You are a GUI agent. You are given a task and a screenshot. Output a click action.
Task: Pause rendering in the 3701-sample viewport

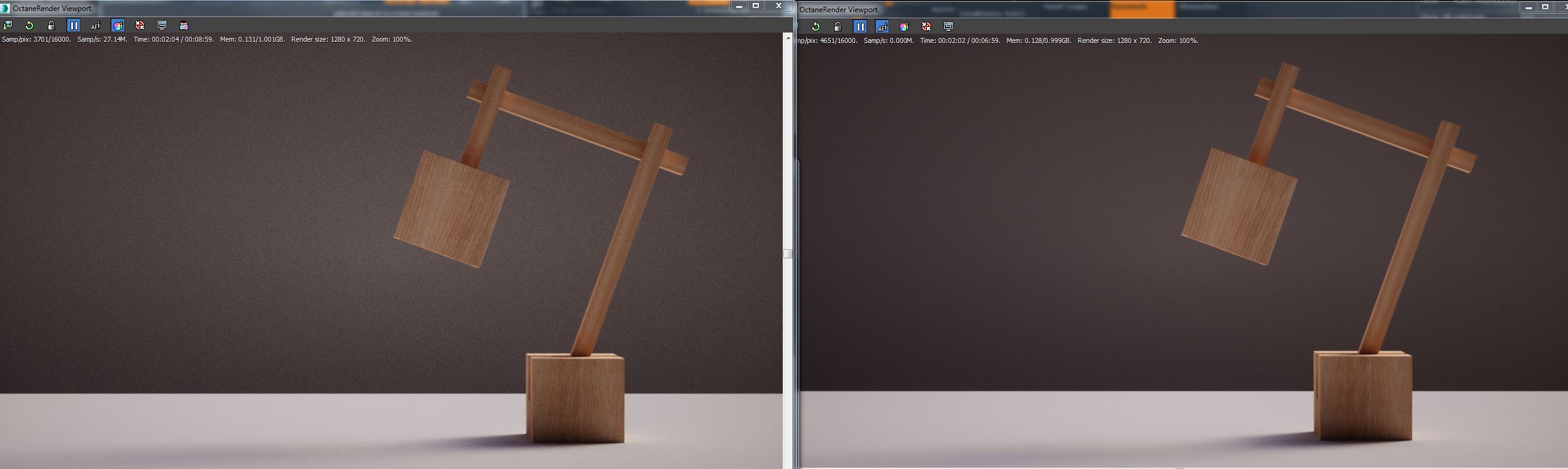coord(74,25)
